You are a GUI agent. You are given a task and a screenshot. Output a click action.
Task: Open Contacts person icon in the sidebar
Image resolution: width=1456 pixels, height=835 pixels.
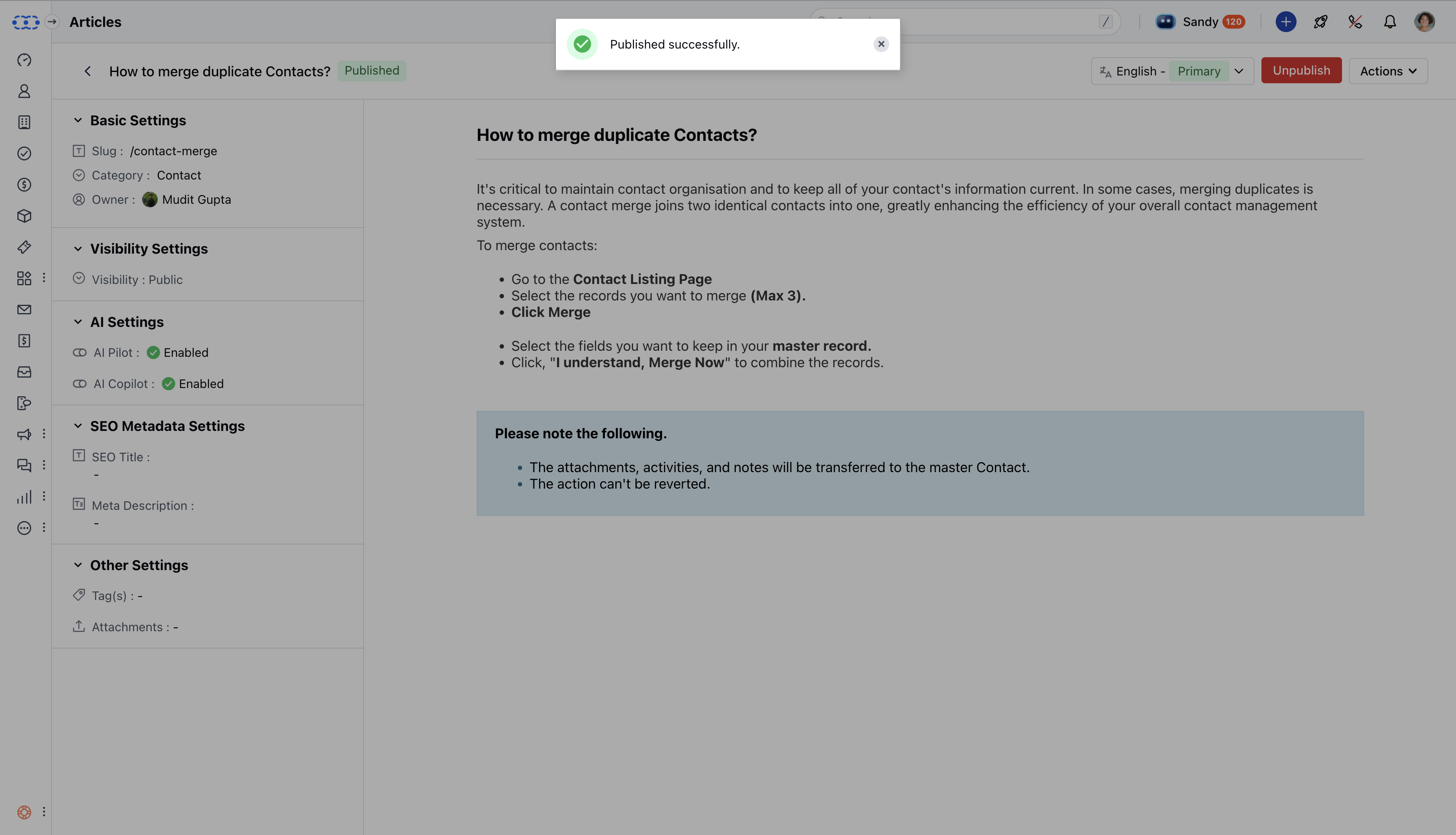click(x=24, y=91)
